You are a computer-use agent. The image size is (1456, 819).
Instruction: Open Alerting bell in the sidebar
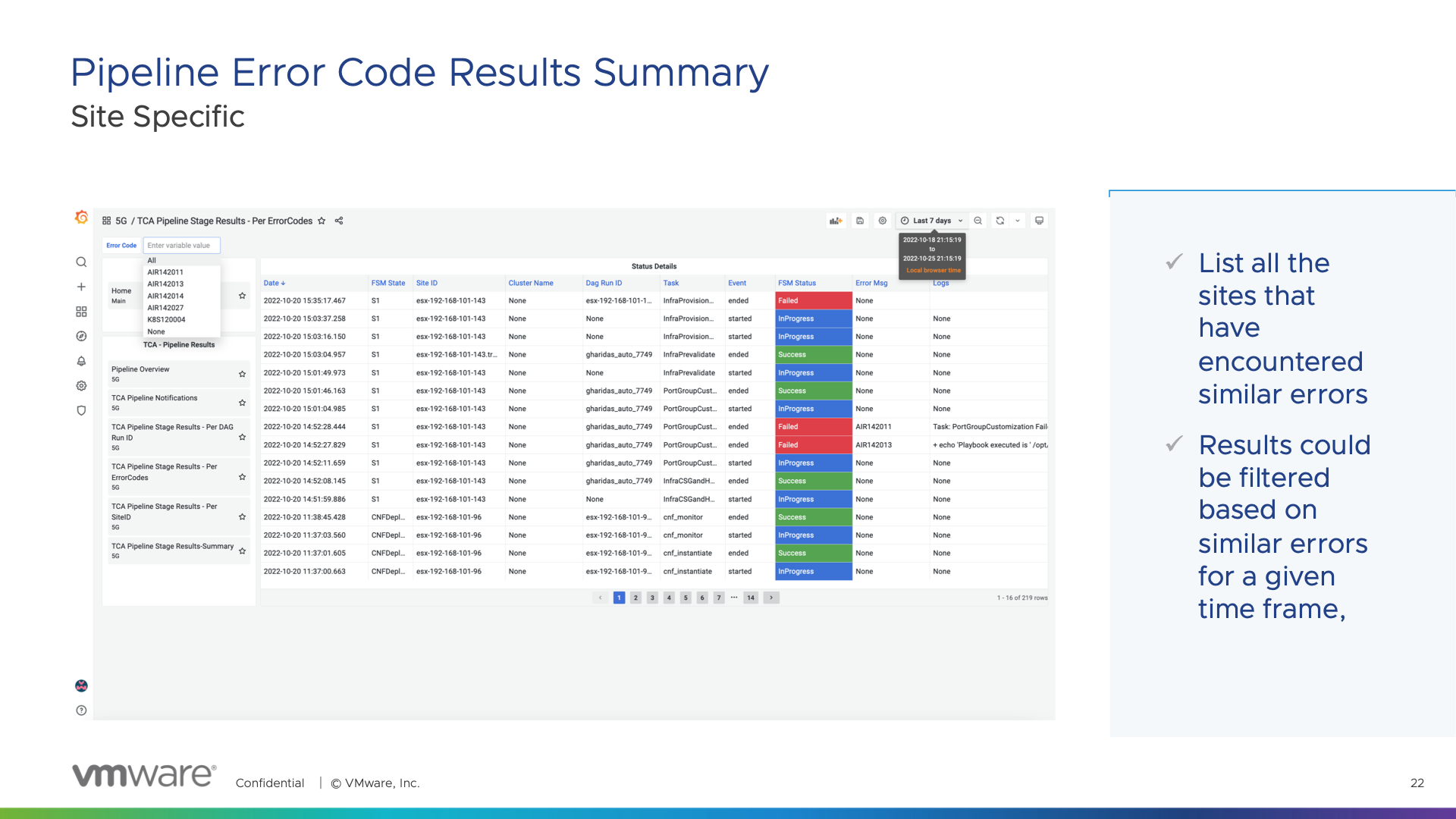tap(81, 361)
